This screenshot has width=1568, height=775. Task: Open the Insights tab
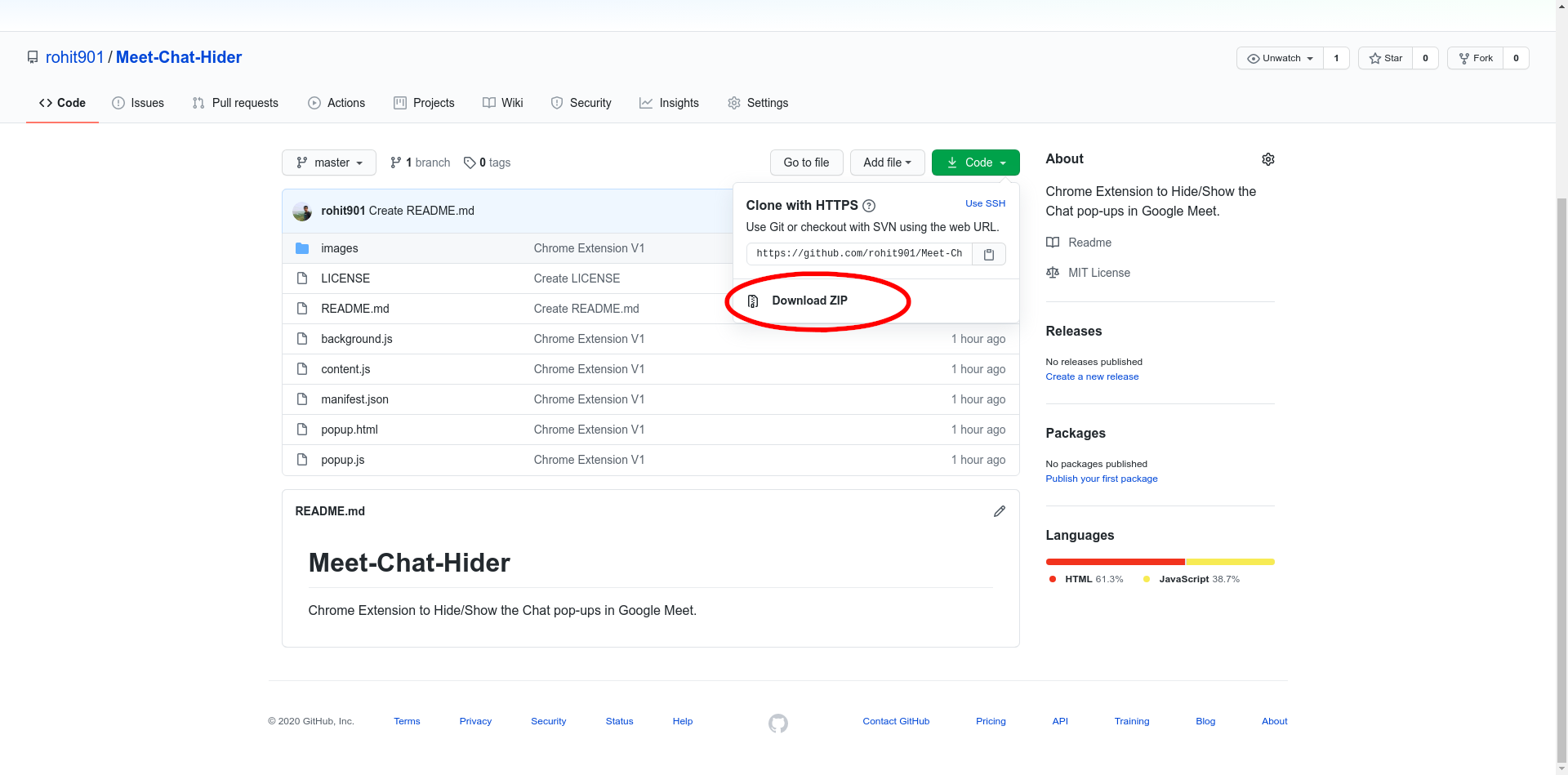click(669, 103)
